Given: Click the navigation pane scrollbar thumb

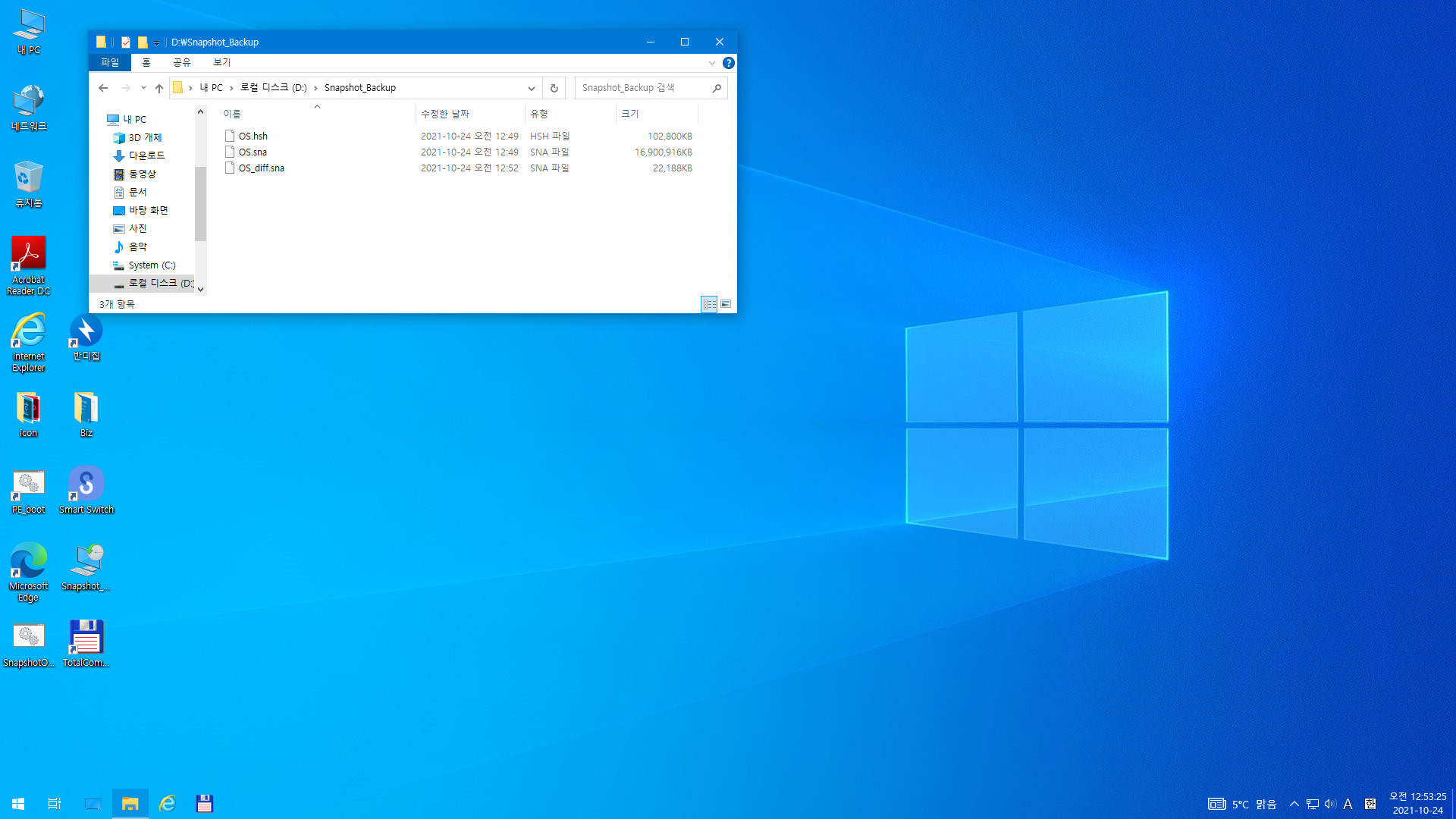Looking at the screenshot, I should point(200,203).
